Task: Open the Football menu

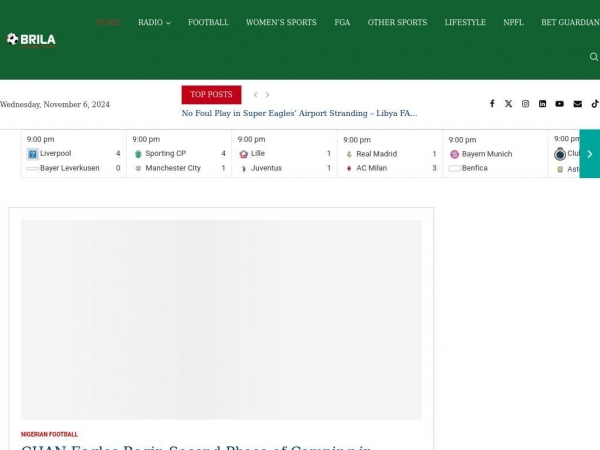Action: click(208, 23)
